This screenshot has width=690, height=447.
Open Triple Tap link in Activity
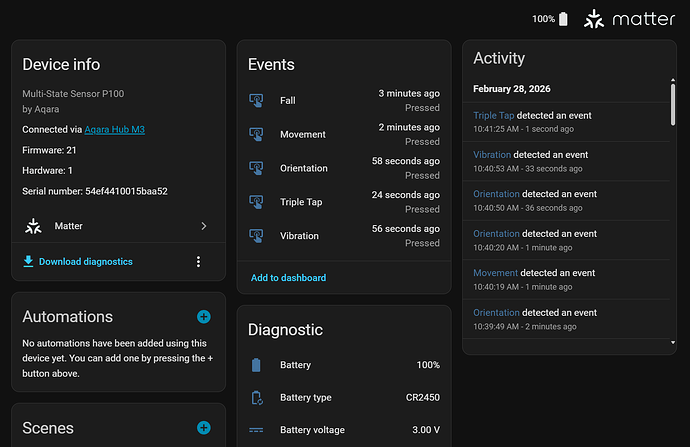click(494, 116)
